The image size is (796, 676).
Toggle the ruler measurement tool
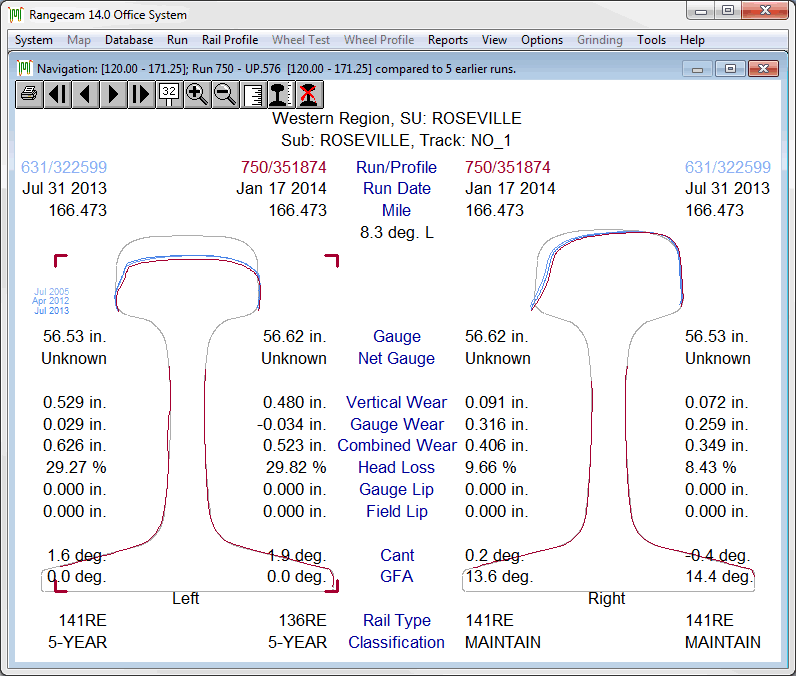tap(253, 94)
